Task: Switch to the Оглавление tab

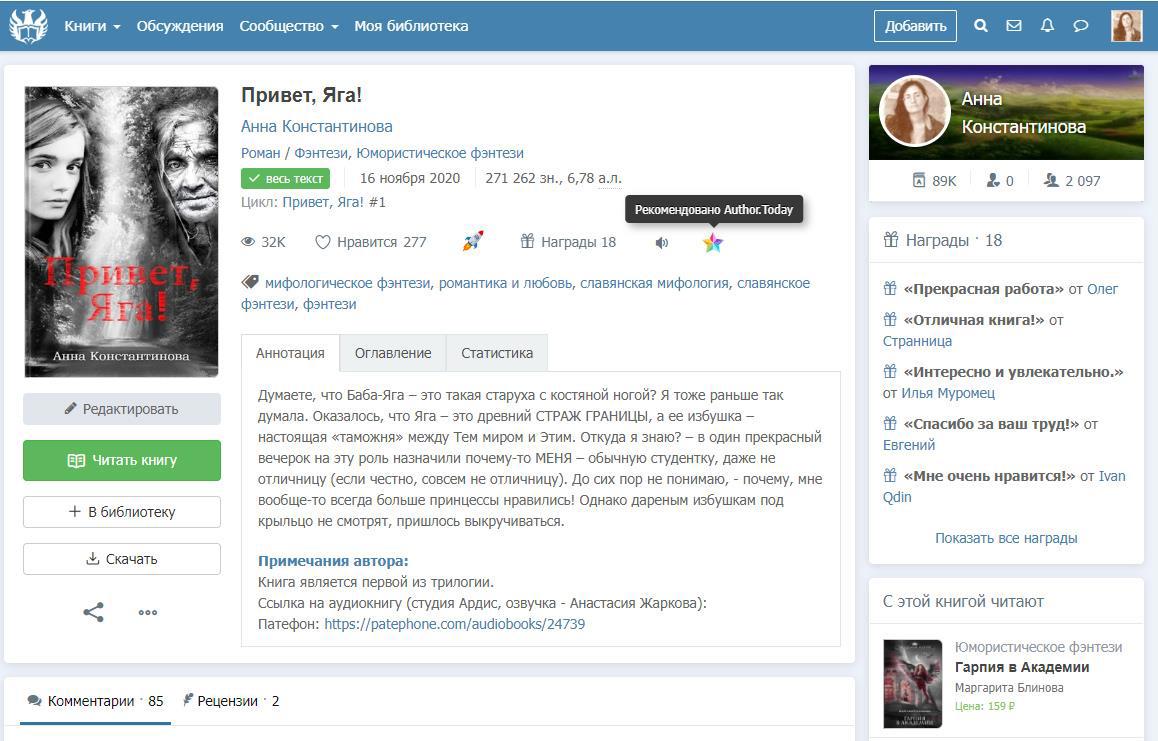Action: click(x=393, y=353)
